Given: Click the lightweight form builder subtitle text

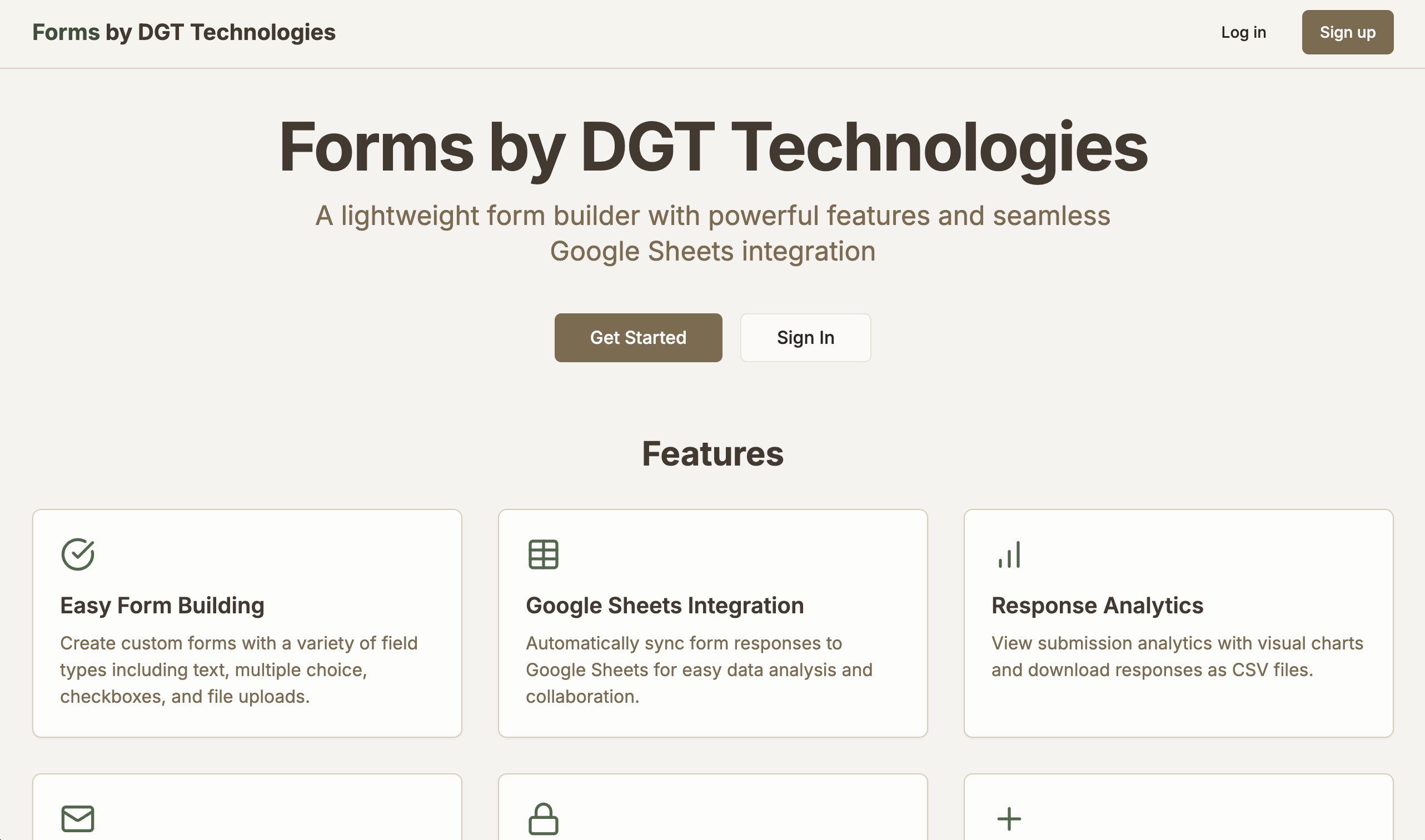Looking at the screenshot, I should coord(713,233).
